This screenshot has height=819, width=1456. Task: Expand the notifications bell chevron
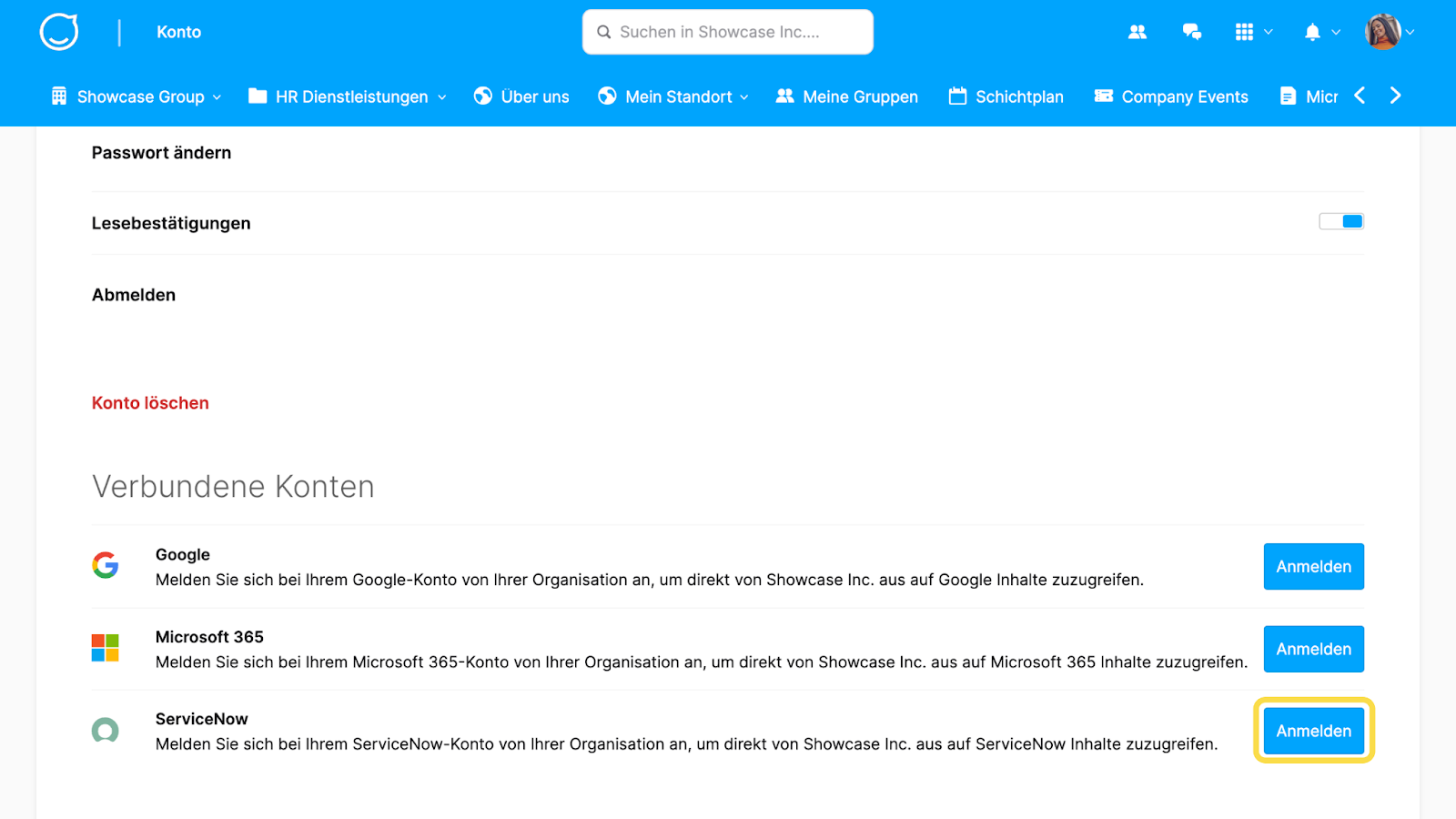(1336, 32)
